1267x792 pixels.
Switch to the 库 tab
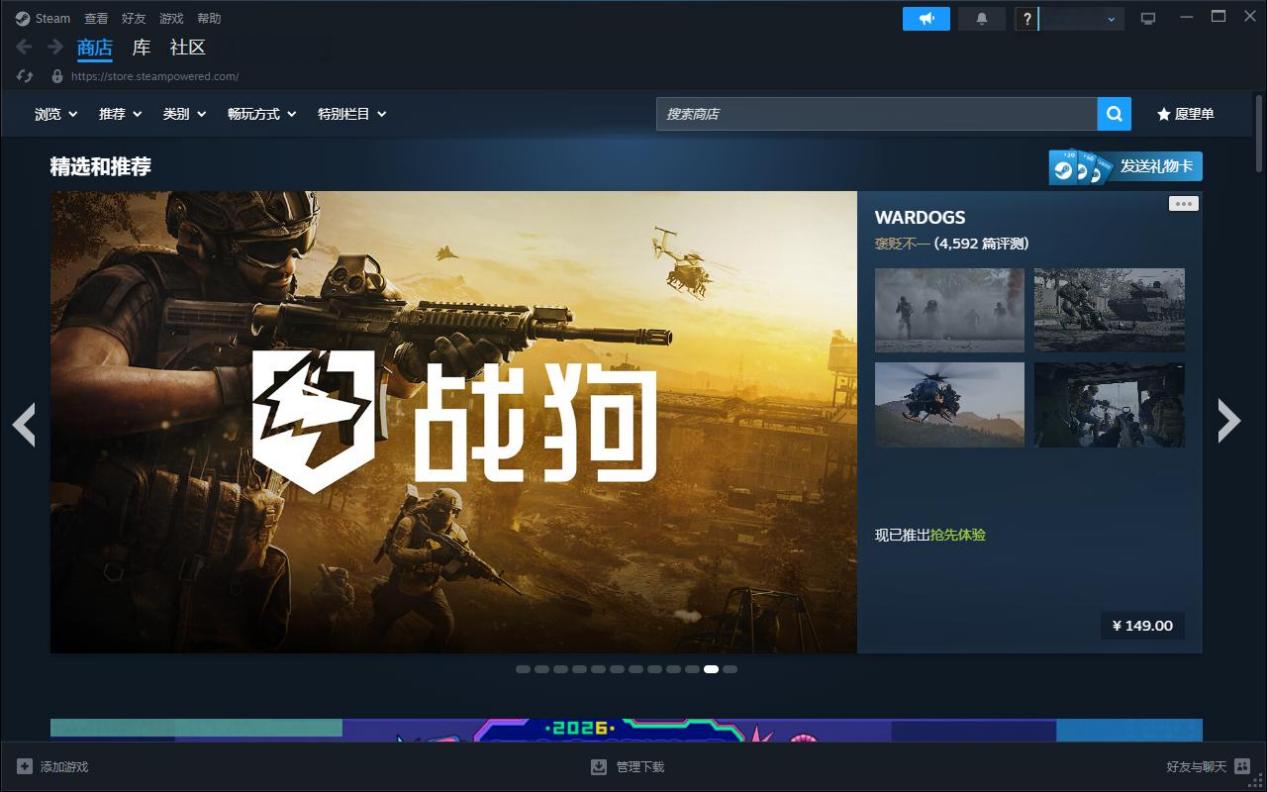(x=142, y=47)
